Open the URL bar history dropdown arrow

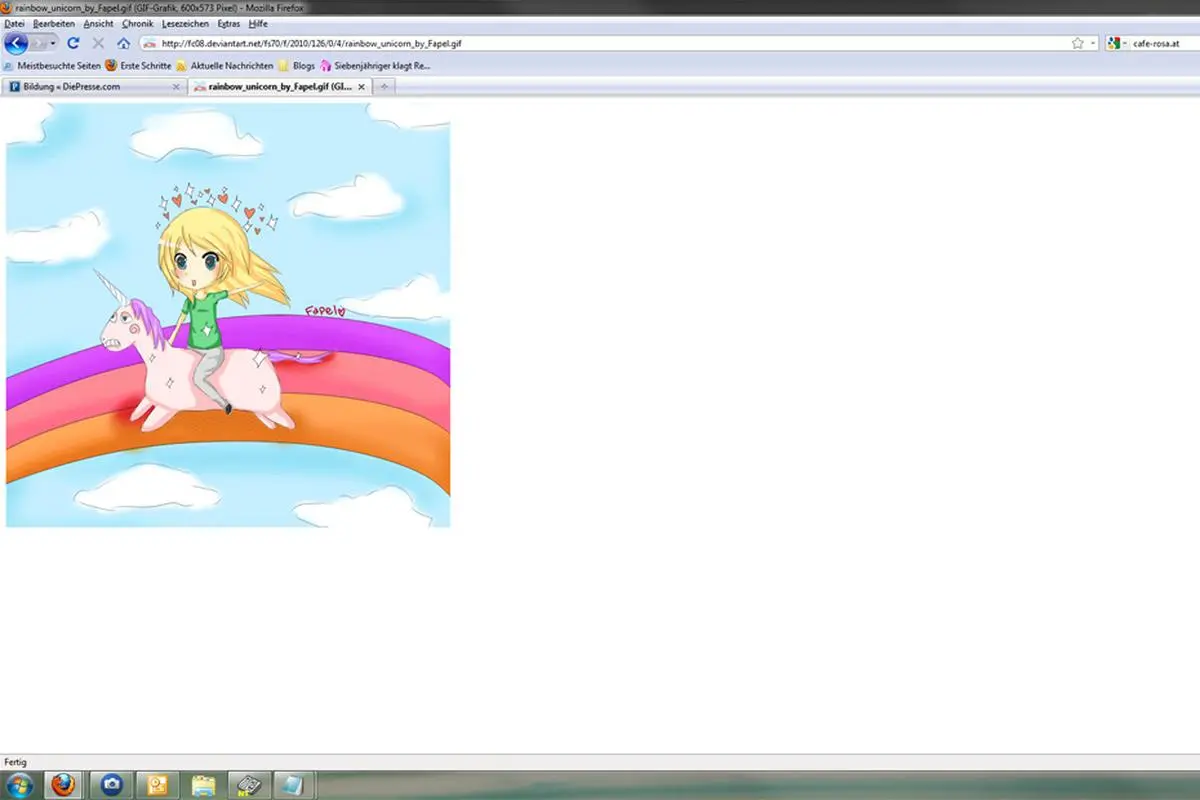tap(1093, 43)
